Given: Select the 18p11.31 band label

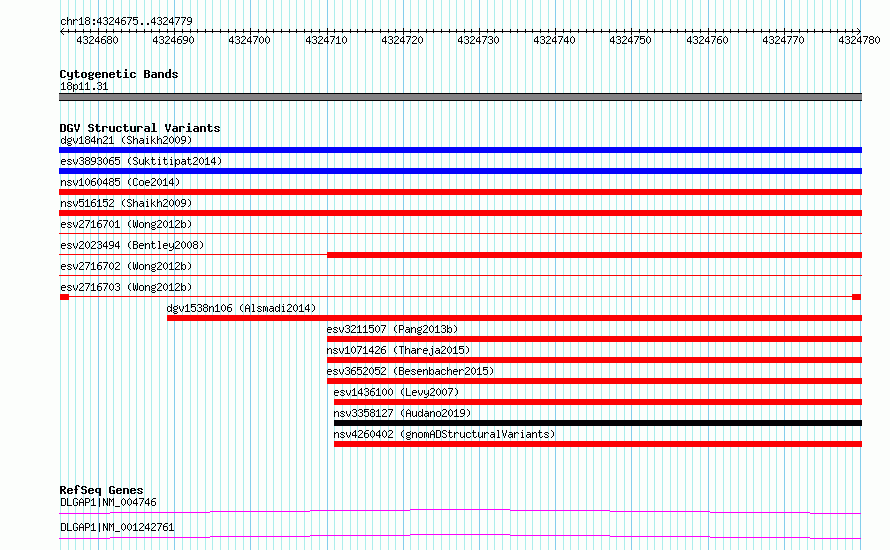Looking at the screenshot, I should coord(84,86).
